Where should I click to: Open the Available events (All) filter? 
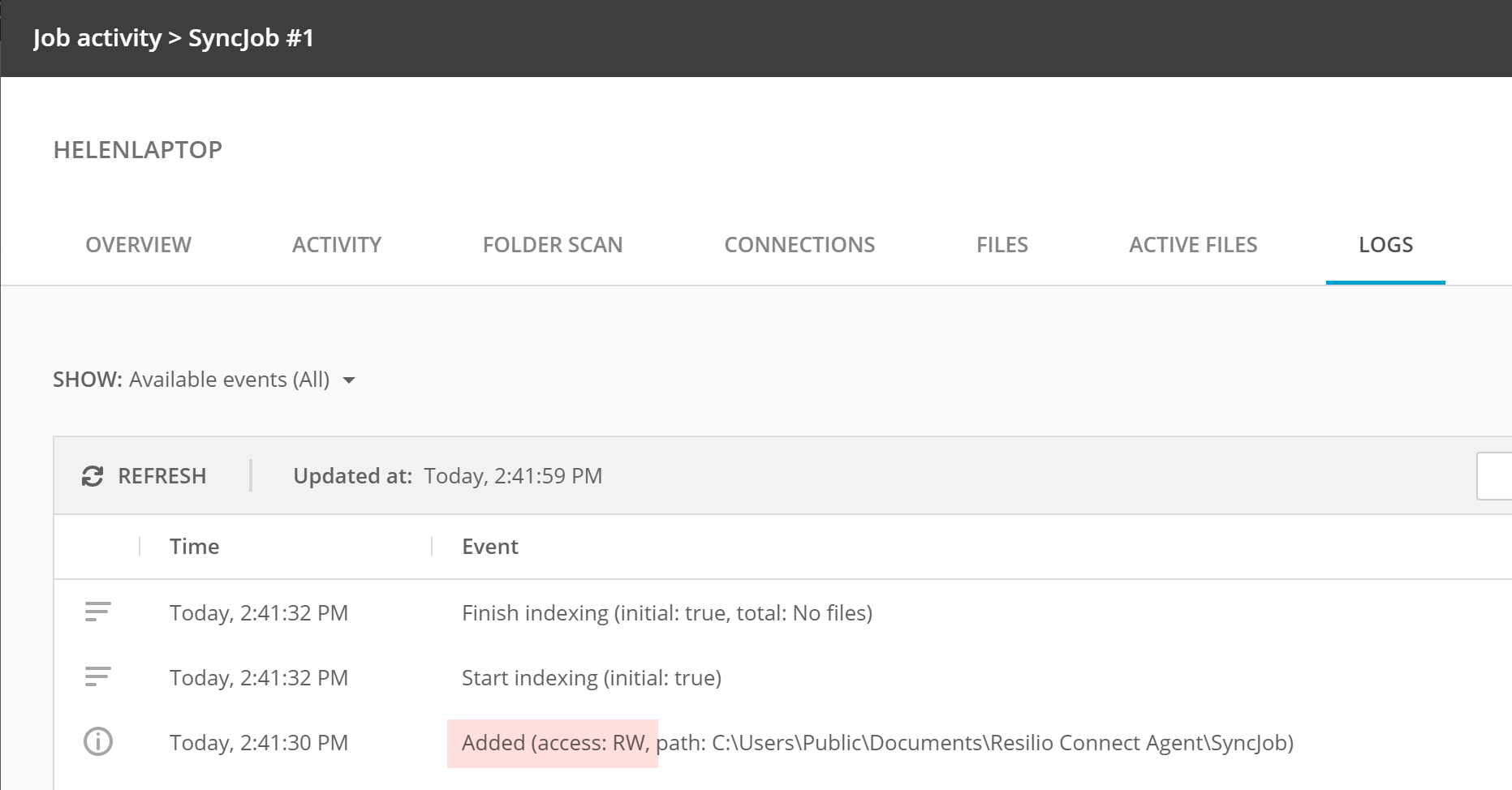tap(229, 380)
